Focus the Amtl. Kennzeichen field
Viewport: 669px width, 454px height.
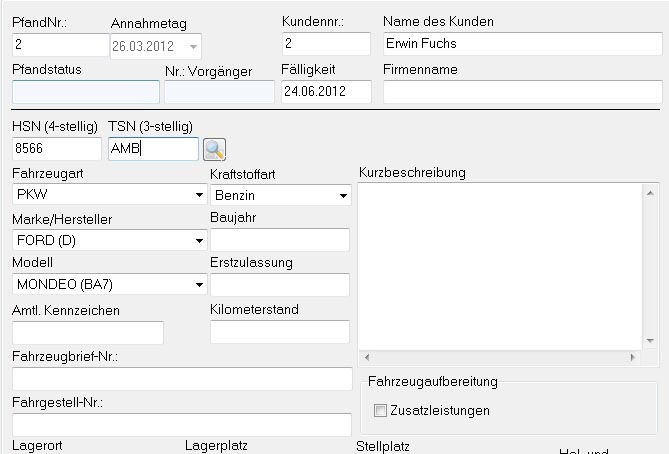coord(87,332)
